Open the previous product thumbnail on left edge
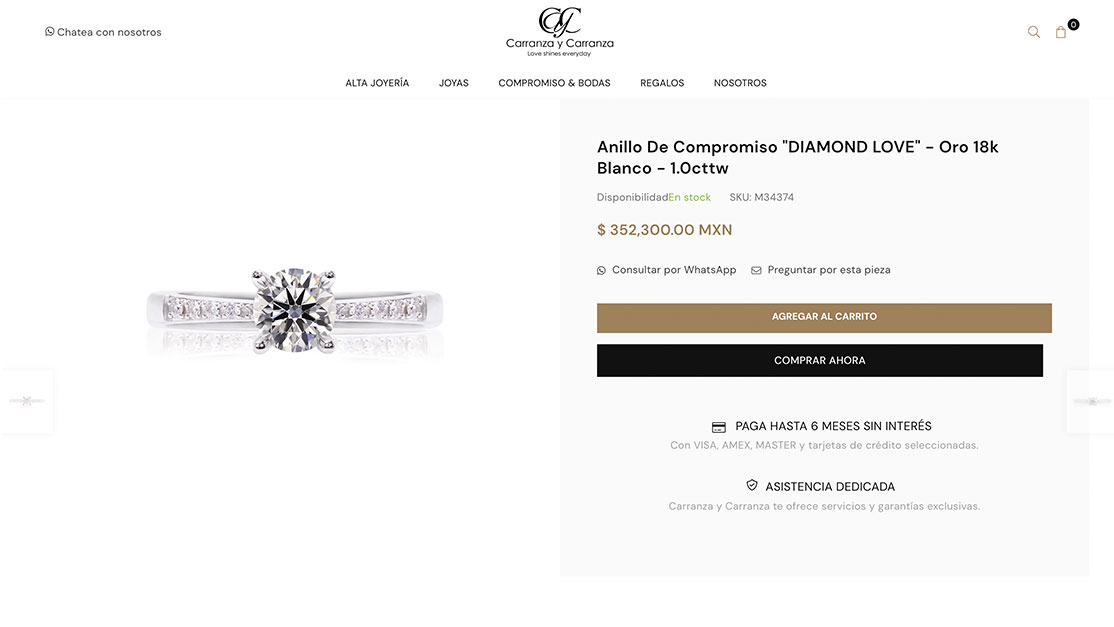Viewport: 1114px width, 627px height. (26, 401)
